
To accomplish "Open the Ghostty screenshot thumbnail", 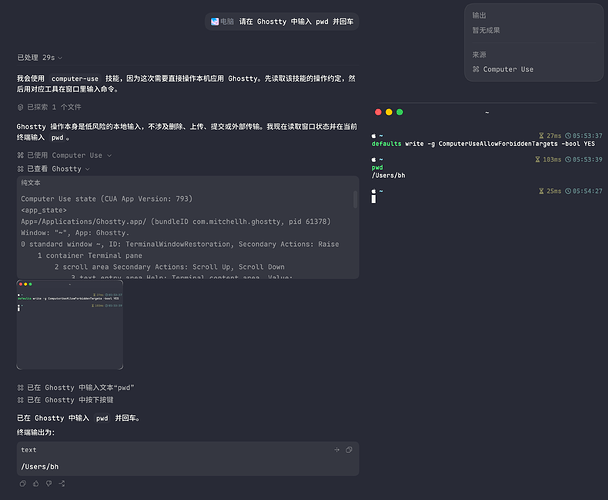I will coord(70,325).
